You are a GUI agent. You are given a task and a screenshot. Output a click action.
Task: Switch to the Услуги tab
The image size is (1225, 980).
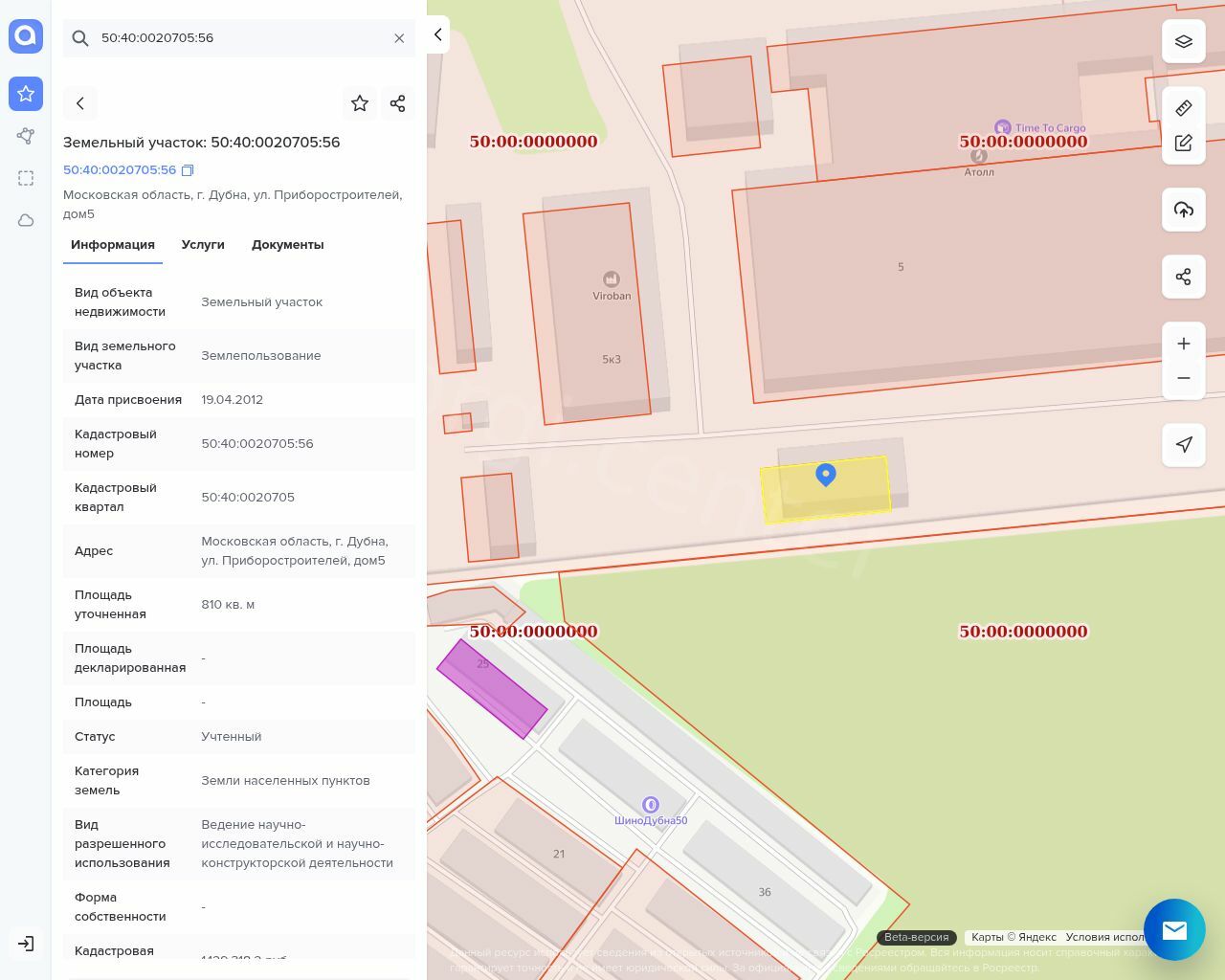click(203, 245)
